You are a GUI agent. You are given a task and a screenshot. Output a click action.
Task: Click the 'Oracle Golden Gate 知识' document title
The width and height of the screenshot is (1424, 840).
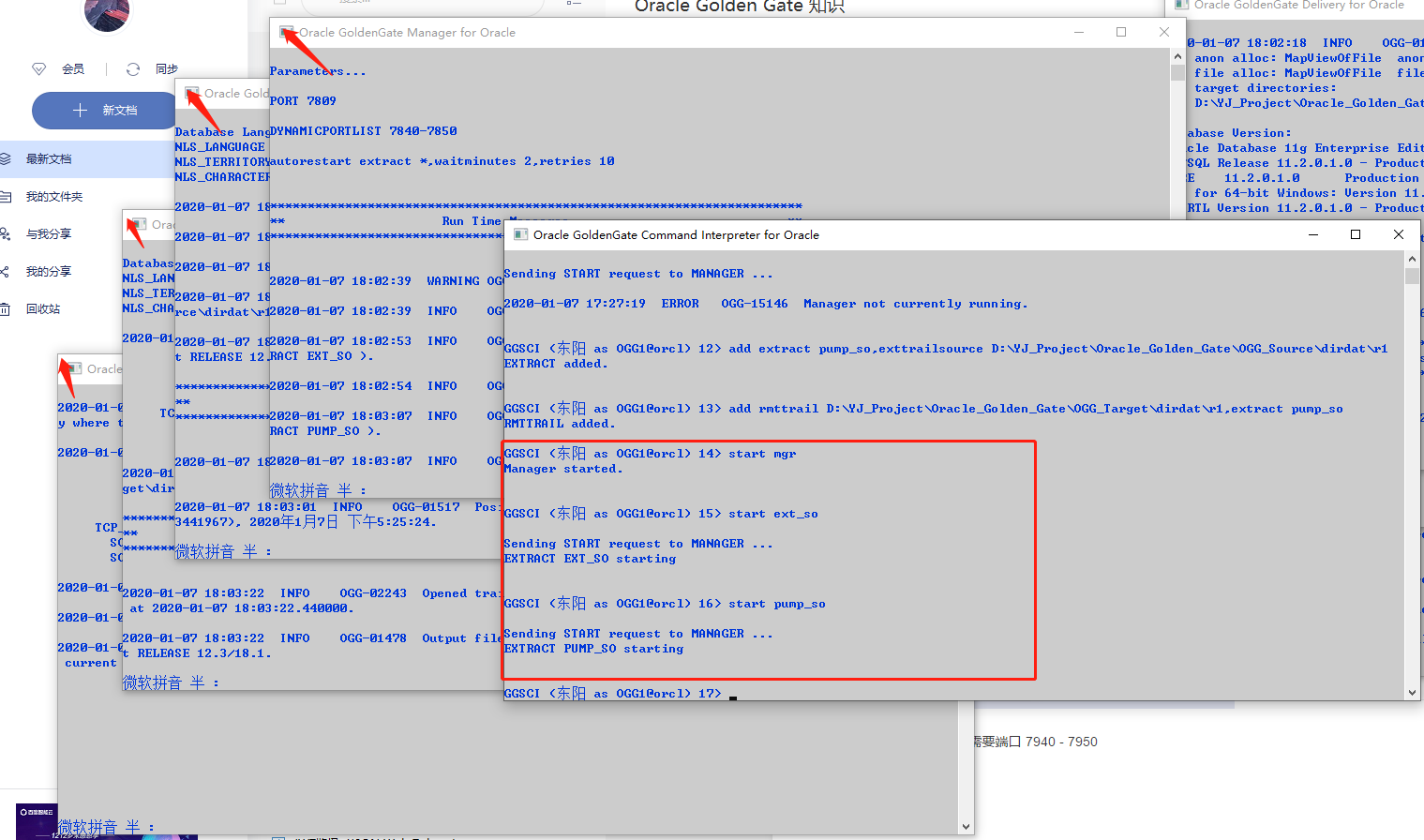click(740, 7)
